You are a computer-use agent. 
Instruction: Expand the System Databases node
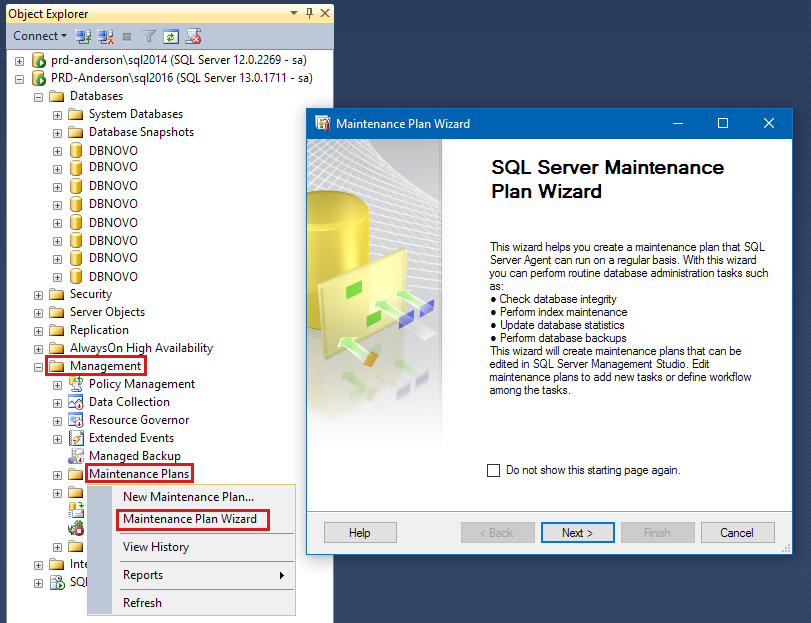point(57,115)
